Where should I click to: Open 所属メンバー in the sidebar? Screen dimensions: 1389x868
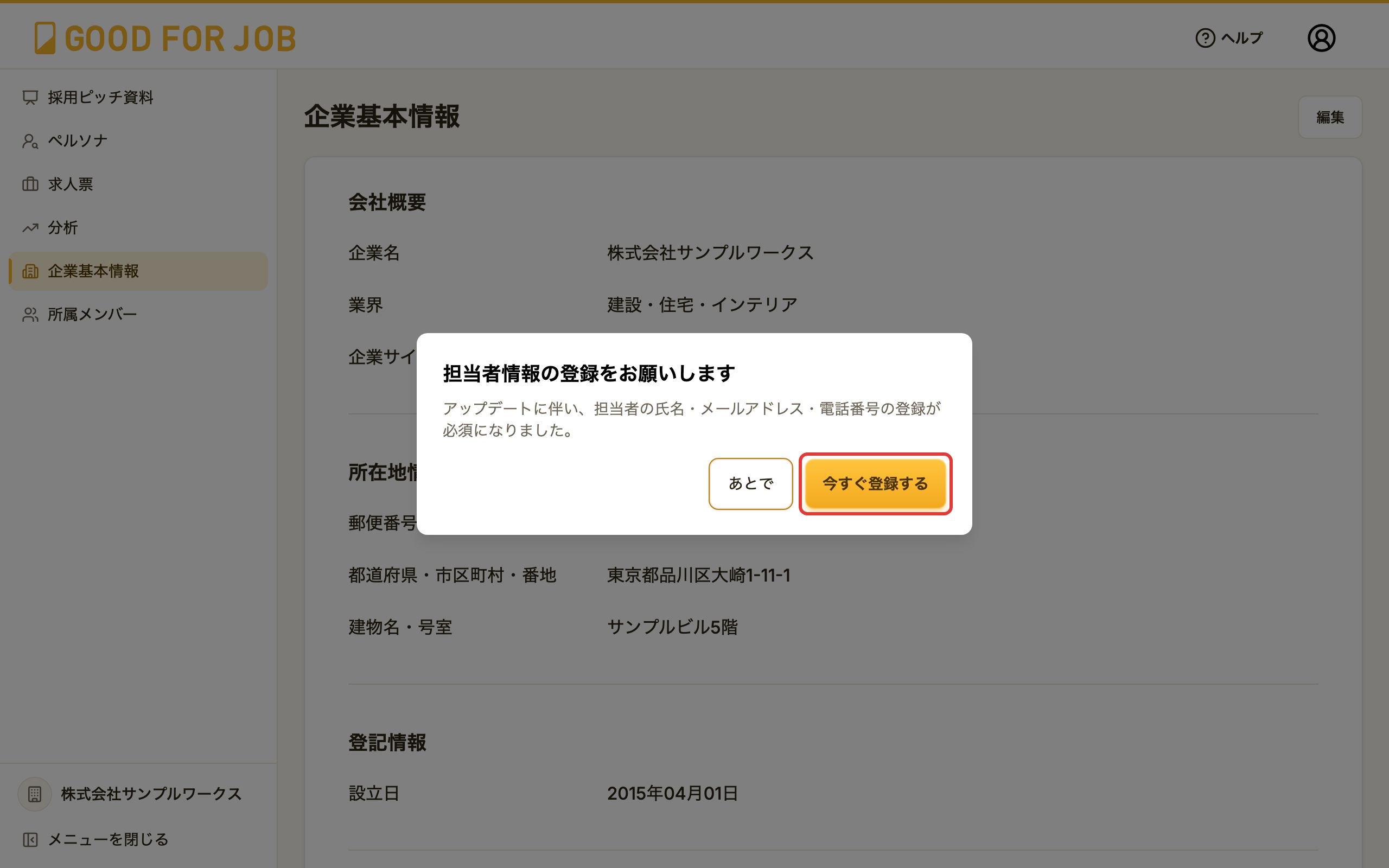(138, 315)
